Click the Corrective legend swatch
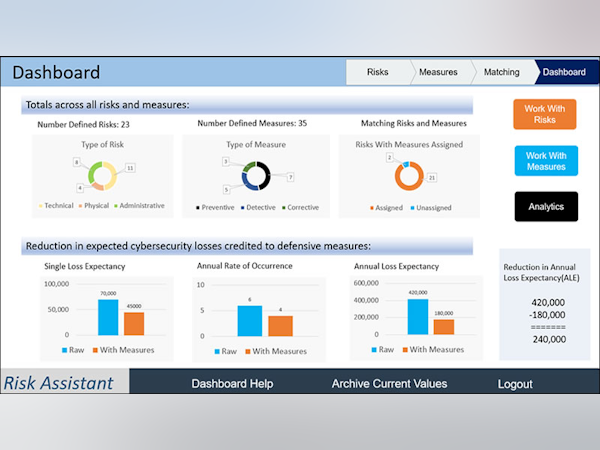 point(284,208)
